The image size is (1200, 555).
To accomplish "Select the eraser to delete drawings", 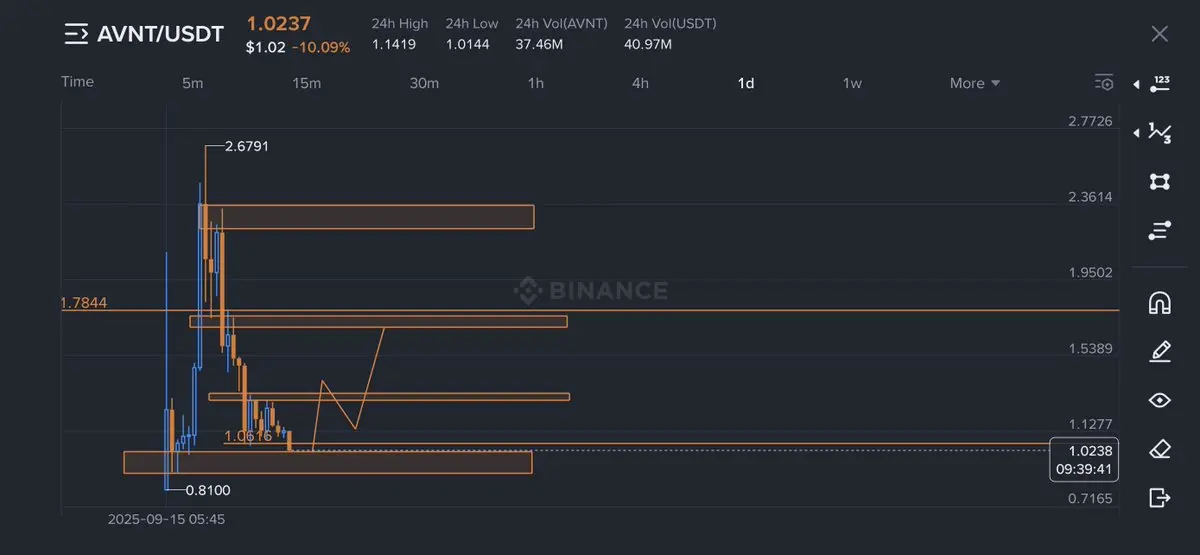I will pos(1160,449).
